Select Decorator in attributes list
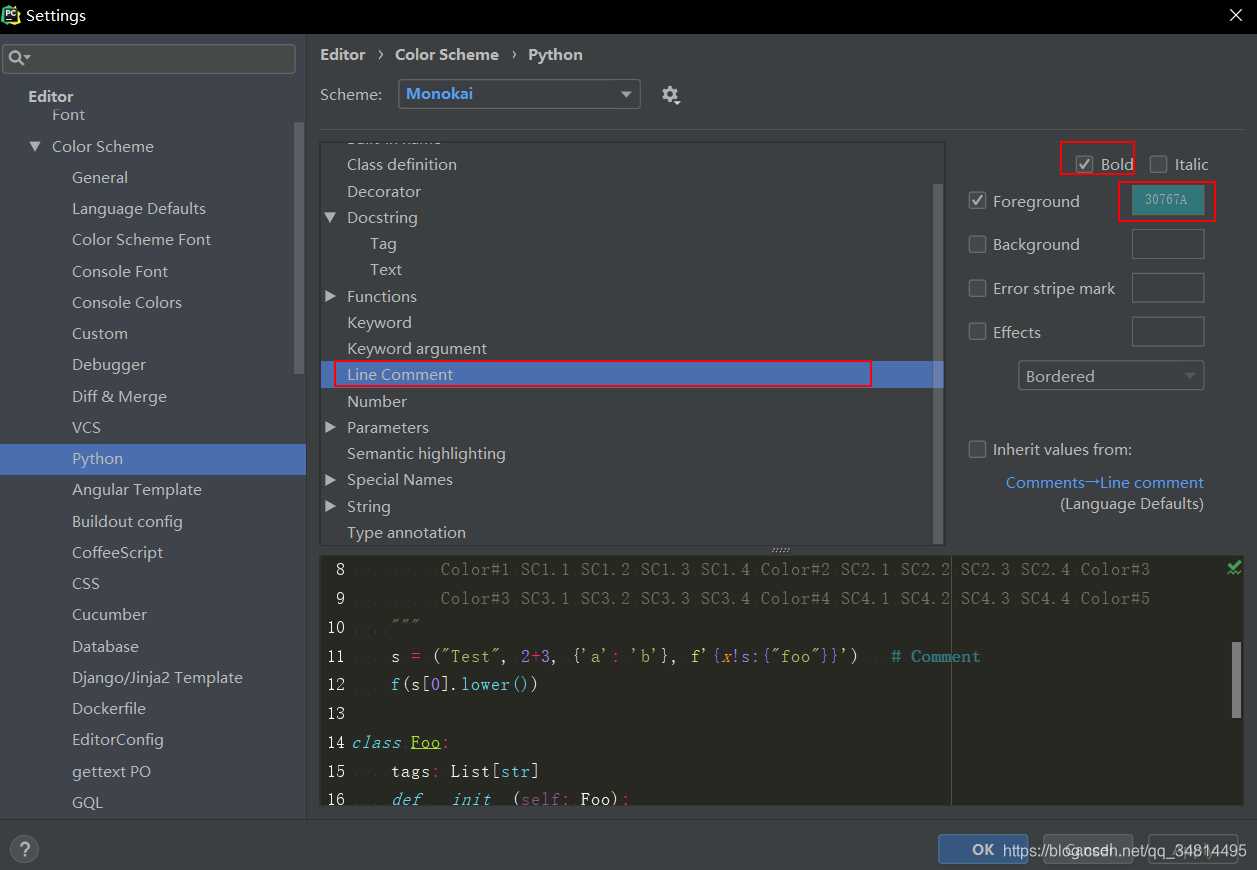This screenshot has width=1257, height=870. coord(384,191)
